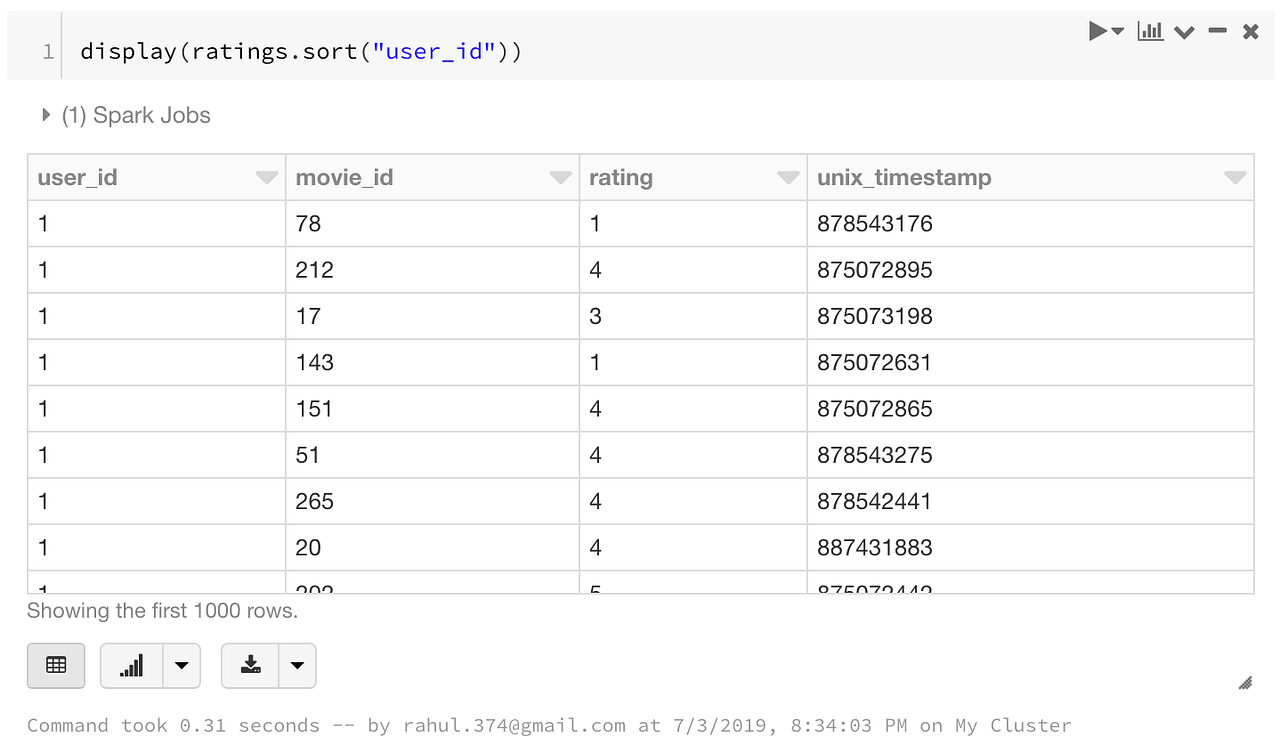Open the user_id column filter dropdown
The height and width of the screenshot is (753, 1280).
[266, 177]
